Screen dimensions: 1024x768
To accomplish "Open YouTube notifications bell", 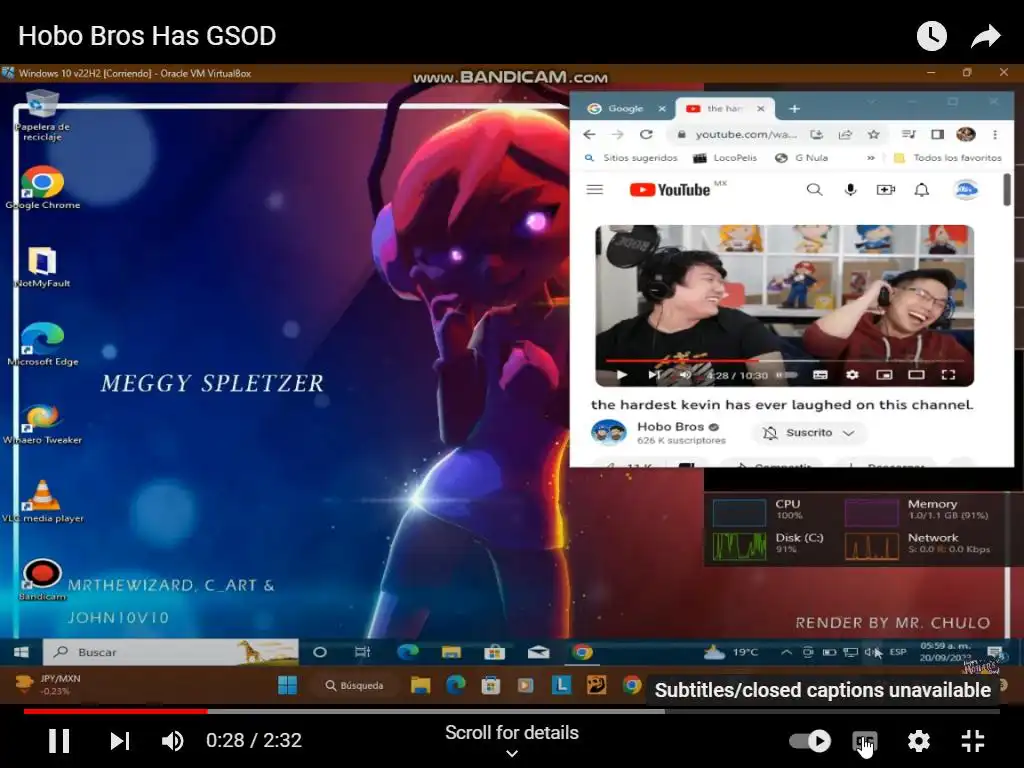I will [x=921, y=190].
